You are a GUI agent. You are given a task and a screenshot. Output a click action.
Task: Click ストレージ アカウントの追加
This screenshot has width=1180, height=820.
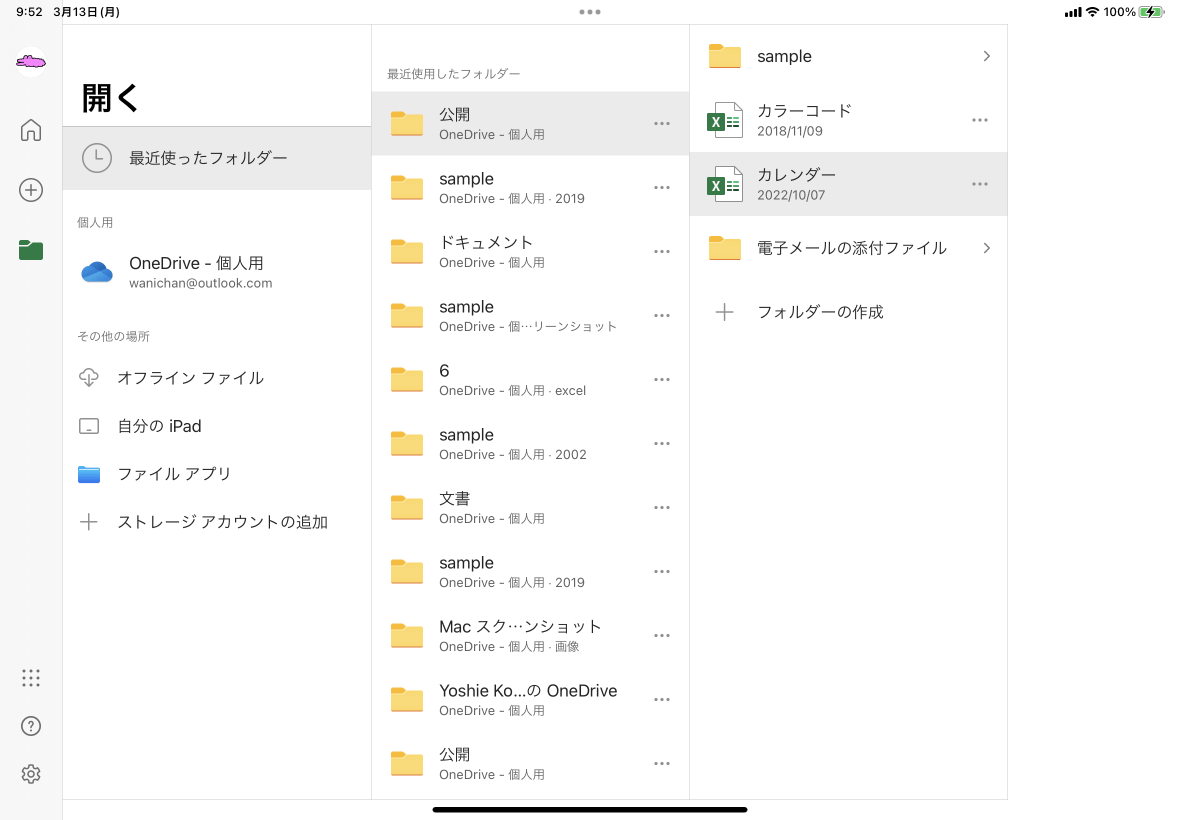pos(222,522)
